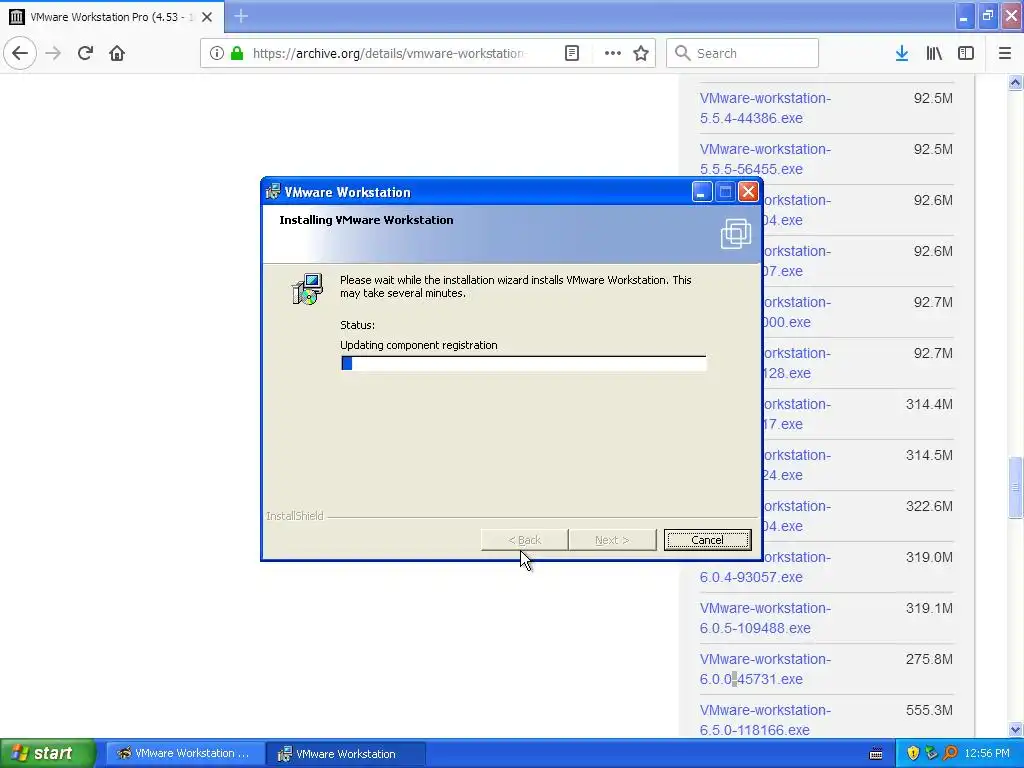Go back to previous page in Firefox
The image size is (1024, 768).
coord(20,53)
